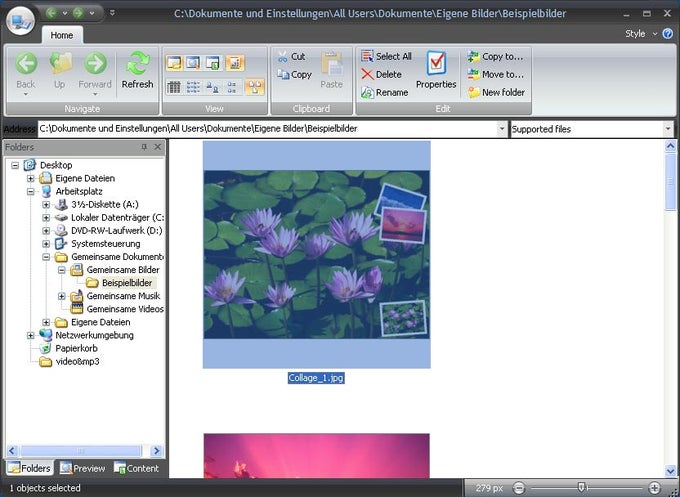Open the blue Help question mark
Image resolution: width=680 pixels, height=497 pixels.
coord(668,33)
